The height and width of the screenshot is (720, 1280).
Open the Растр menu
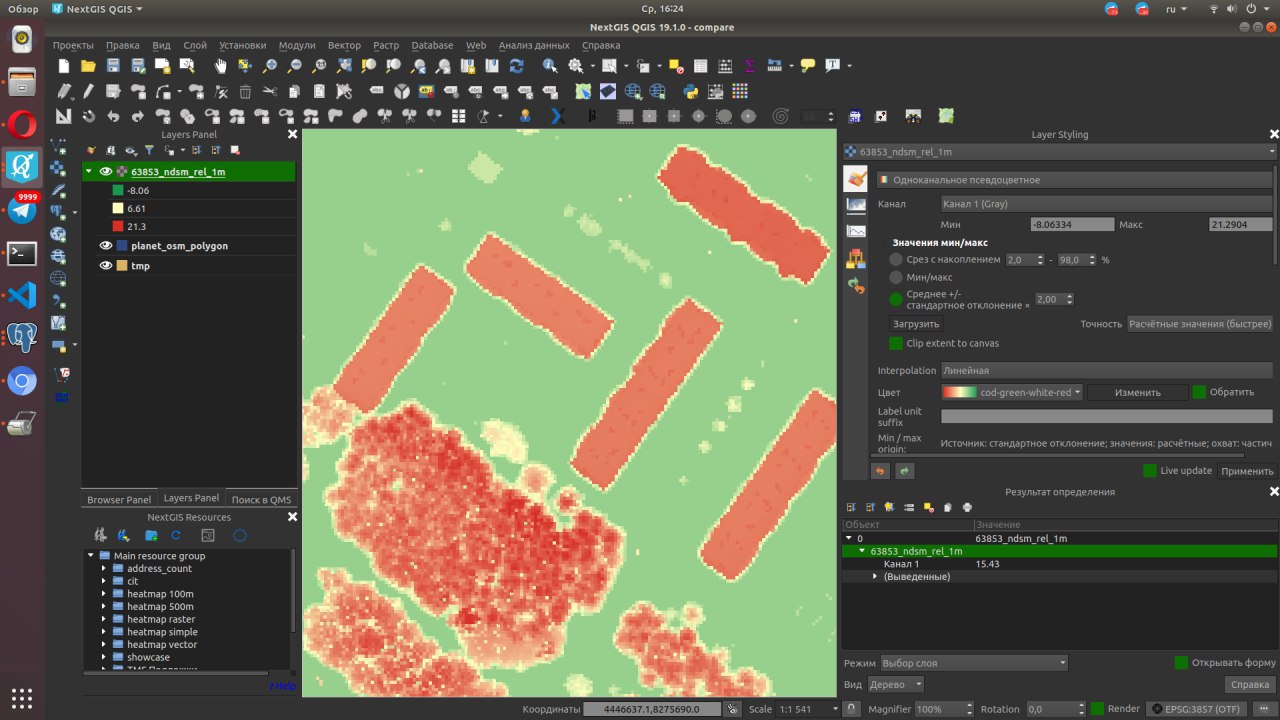pyautogui.click(x=385, y=45)
